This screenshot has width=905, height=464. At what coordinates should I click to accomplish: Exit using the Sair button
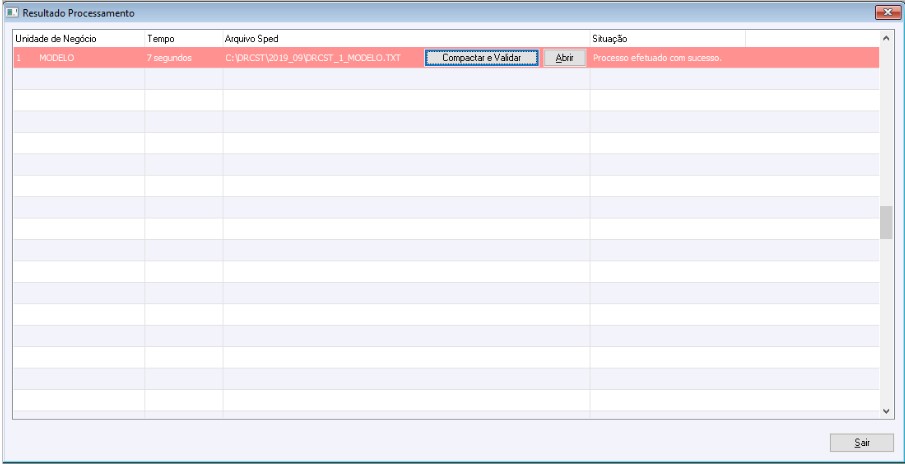pyautogui.click(x=862, y=443)
